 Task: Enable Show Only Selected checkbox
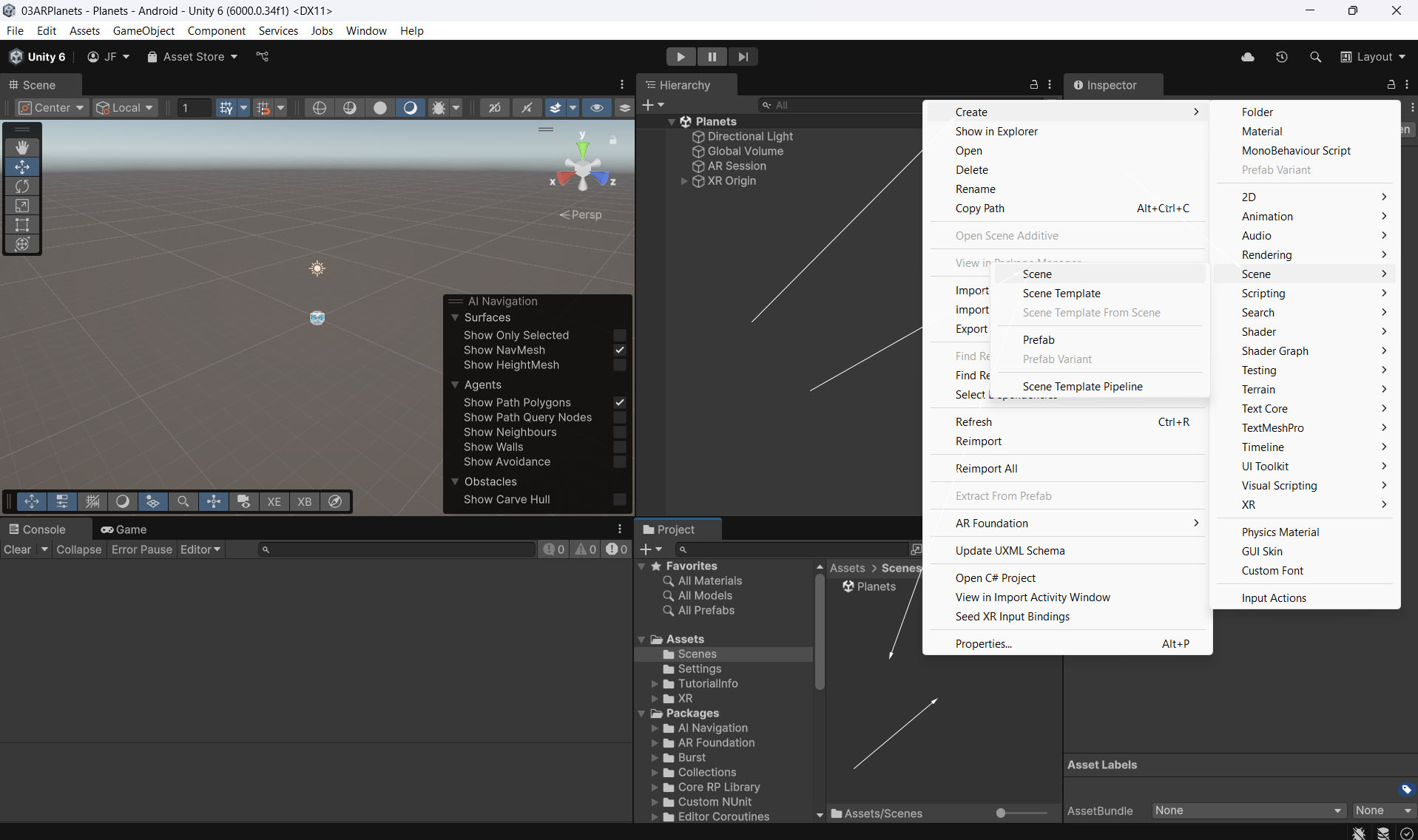tap(620, 335)
